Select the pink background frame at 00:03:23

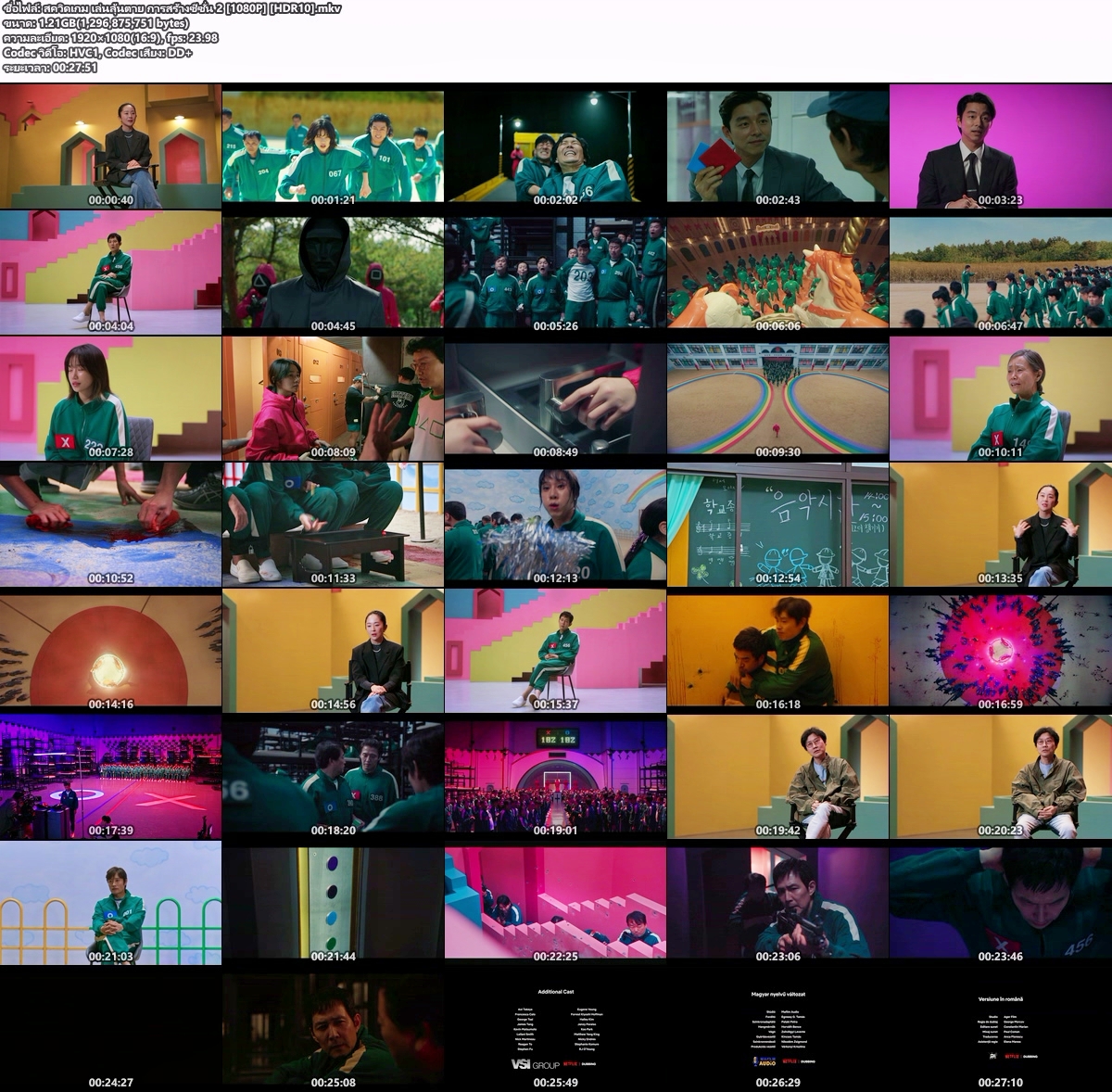click(1001, 146)
